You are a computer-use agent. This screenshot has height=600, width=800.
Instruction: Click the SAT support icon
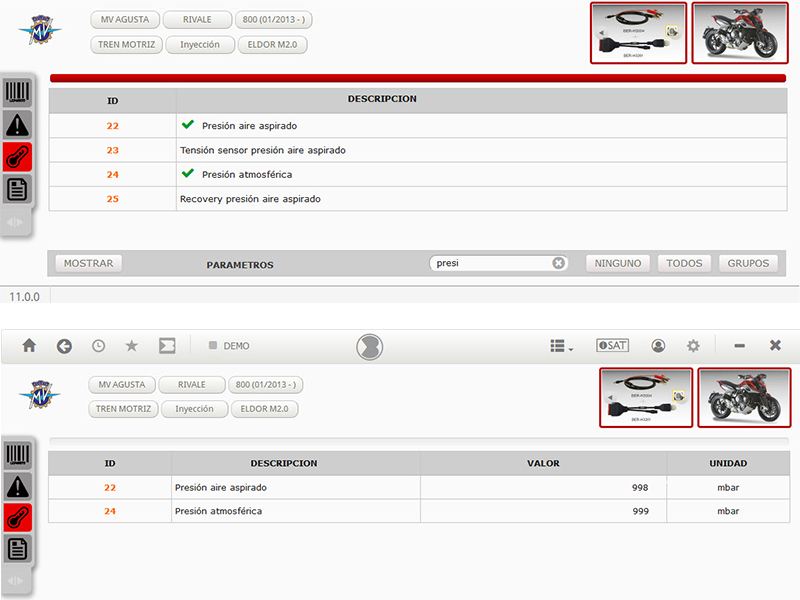pos(612,345)
